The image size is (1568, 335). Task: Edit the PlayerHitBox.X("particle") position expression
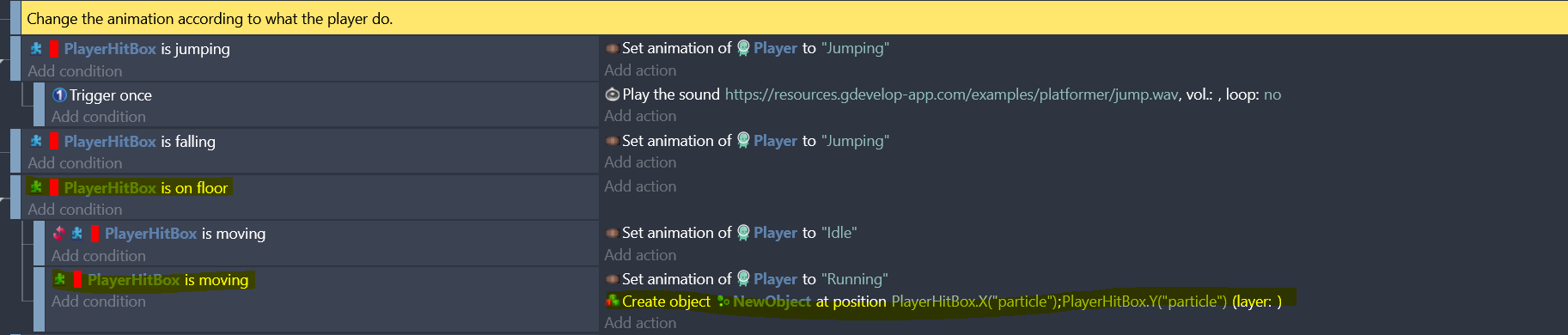[x=974, y=301]
